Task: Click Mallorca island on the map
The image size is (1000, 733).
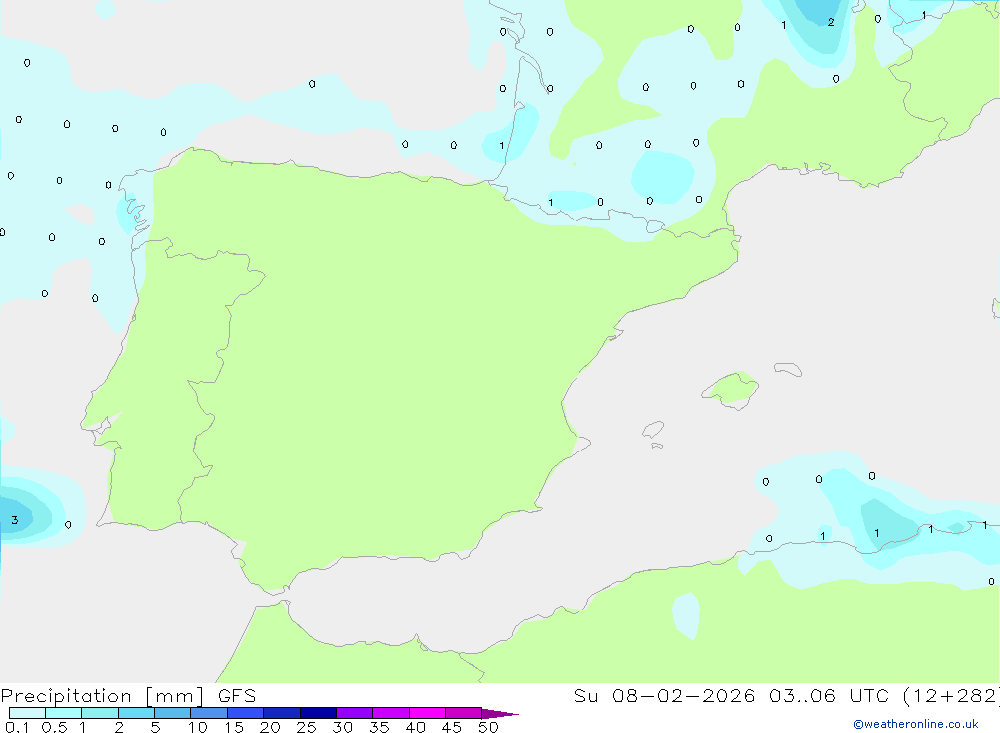Action: (731, 389)
